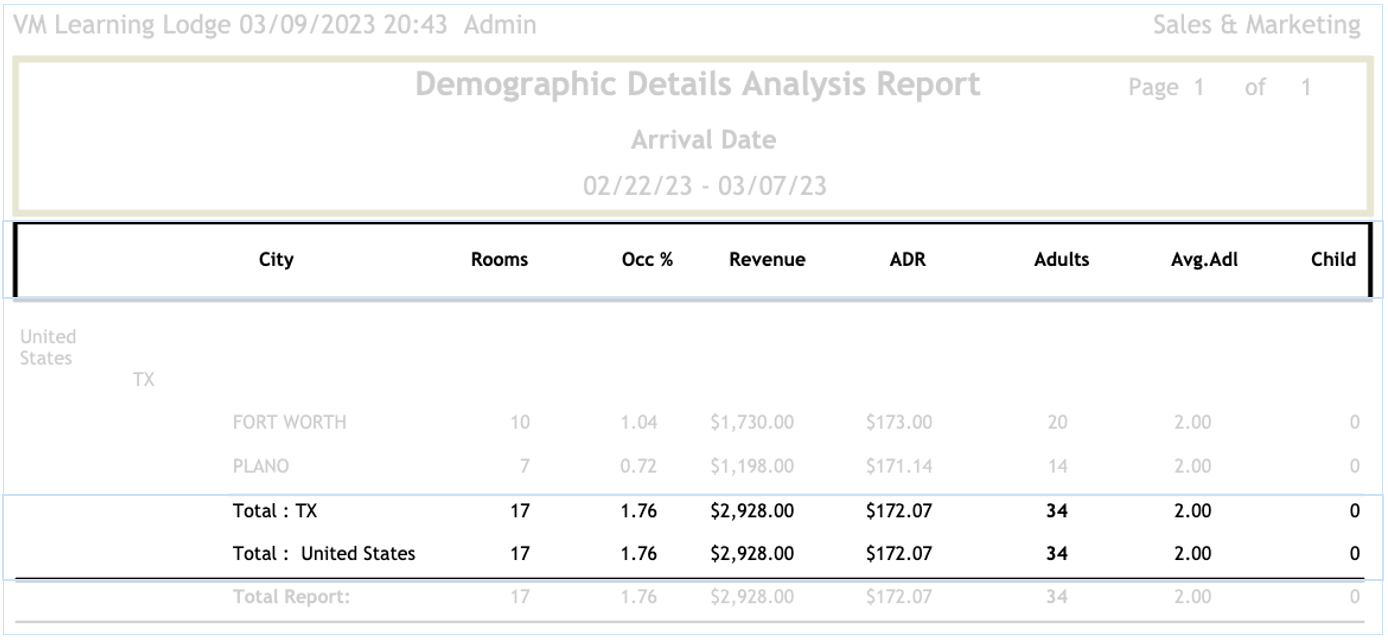The width and height of the screenshot is (1388, 640).
Task: Click the Total : United States row label
Action: click(x=324, y=553)
